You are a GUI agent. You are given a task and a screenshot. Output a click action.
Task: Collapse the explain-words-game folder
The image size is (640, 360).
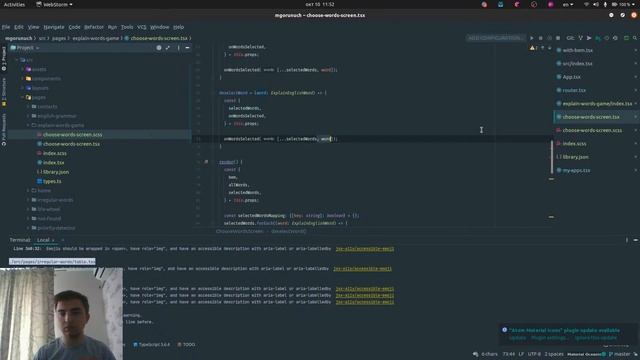click(29, 125)
